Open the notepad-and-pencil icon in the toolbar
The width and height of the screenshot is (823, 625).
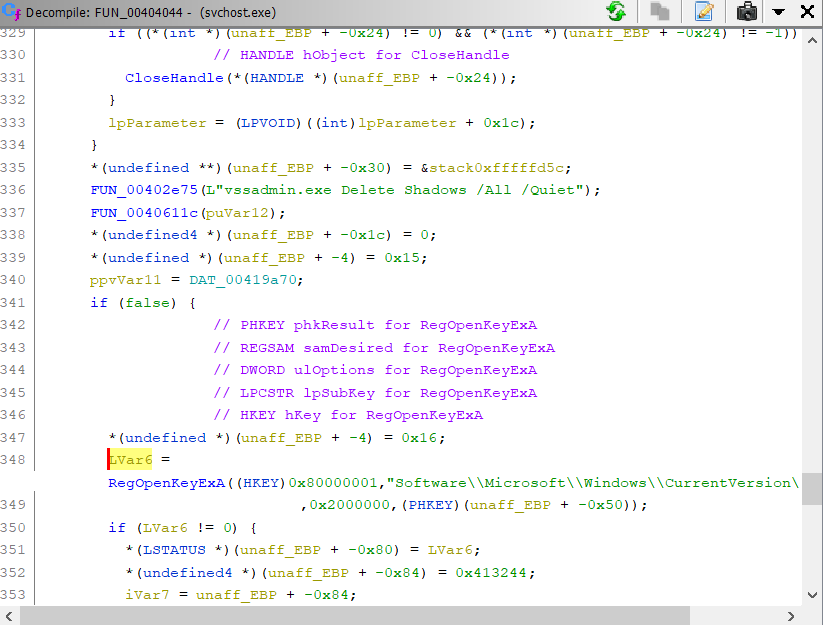[x=704, y=12]
